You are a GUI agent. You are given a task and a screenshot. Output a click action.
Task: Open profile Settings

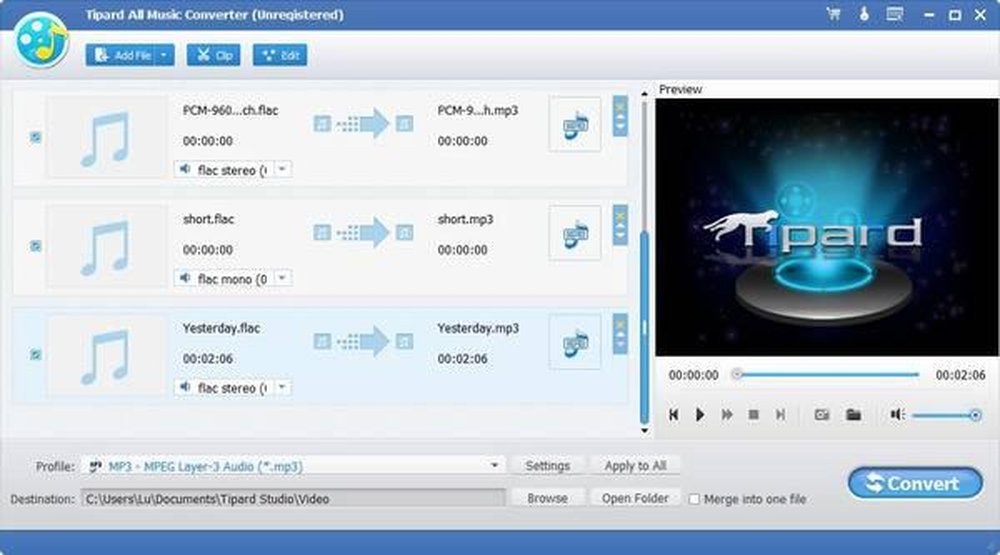[547, 466]
